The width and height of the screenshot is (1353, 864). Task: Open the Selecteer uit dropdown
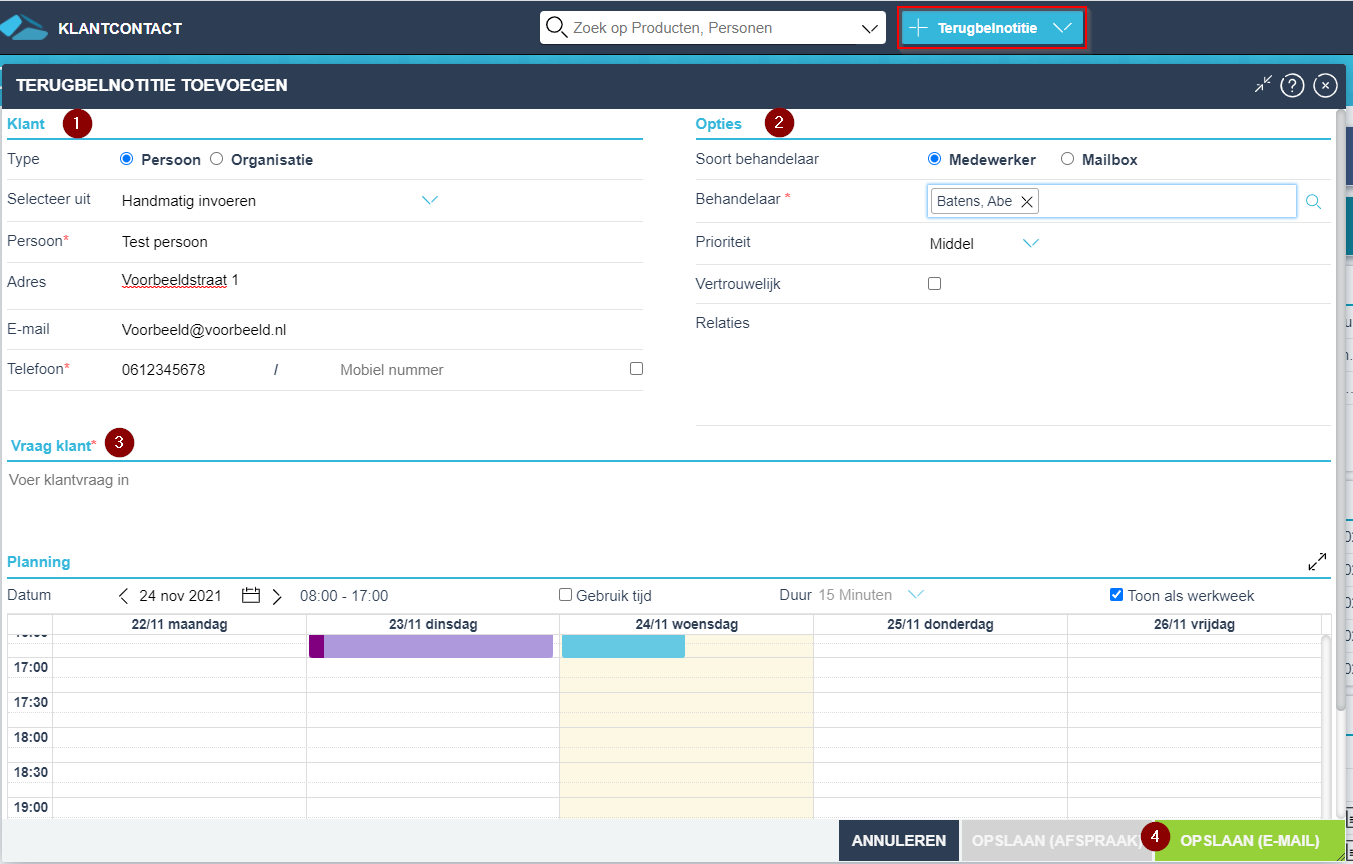click(430, 201)
